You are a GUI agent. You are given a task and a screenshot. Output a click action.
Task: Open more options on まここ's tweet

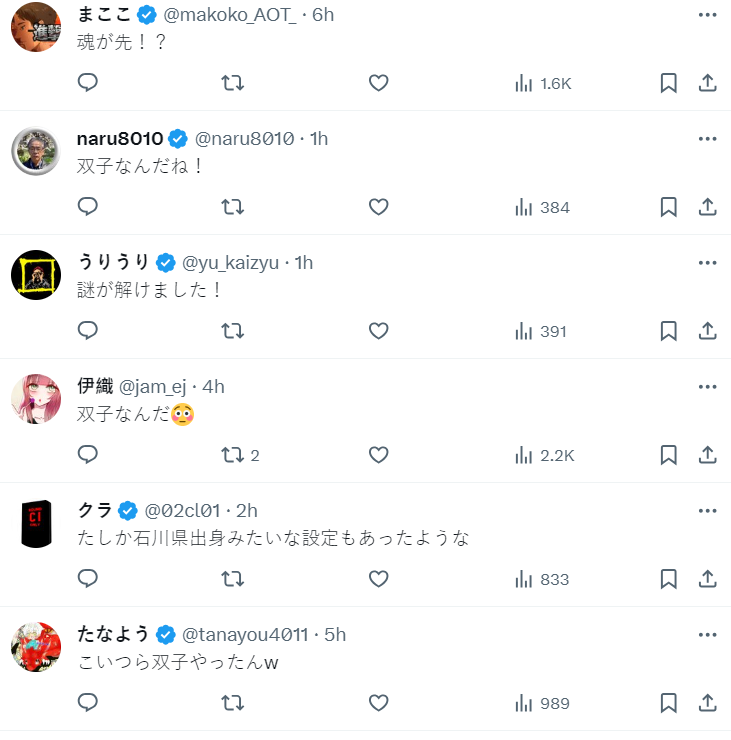click(707, 15)
